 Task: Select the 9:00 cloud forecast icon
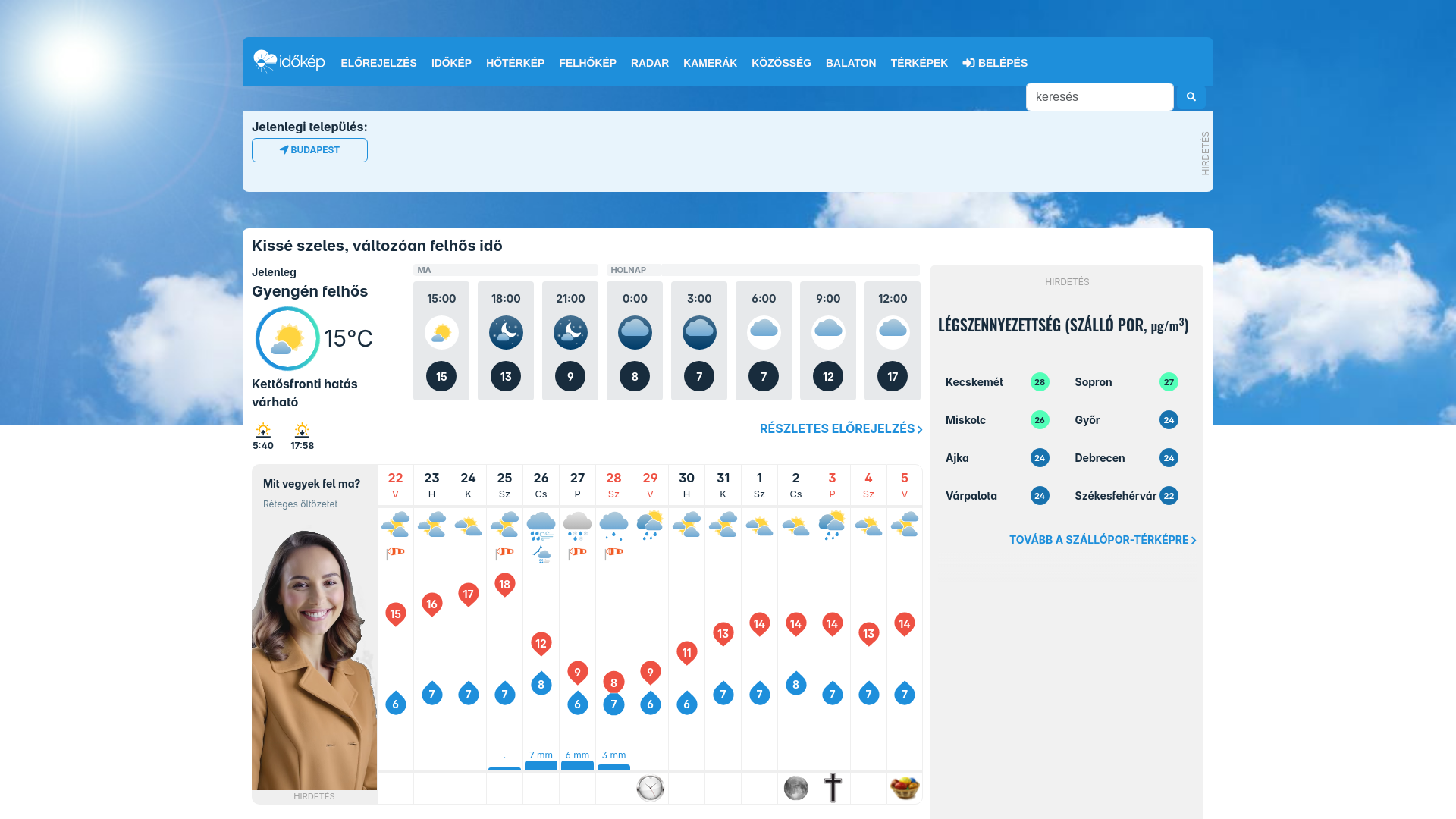tap(828, 332)
